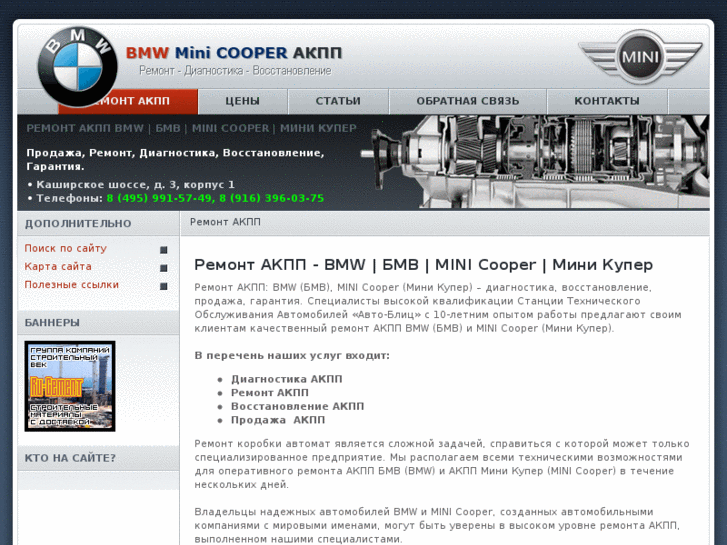Open the ЦЕНЫ menu tab

click(x=242, y=101)
